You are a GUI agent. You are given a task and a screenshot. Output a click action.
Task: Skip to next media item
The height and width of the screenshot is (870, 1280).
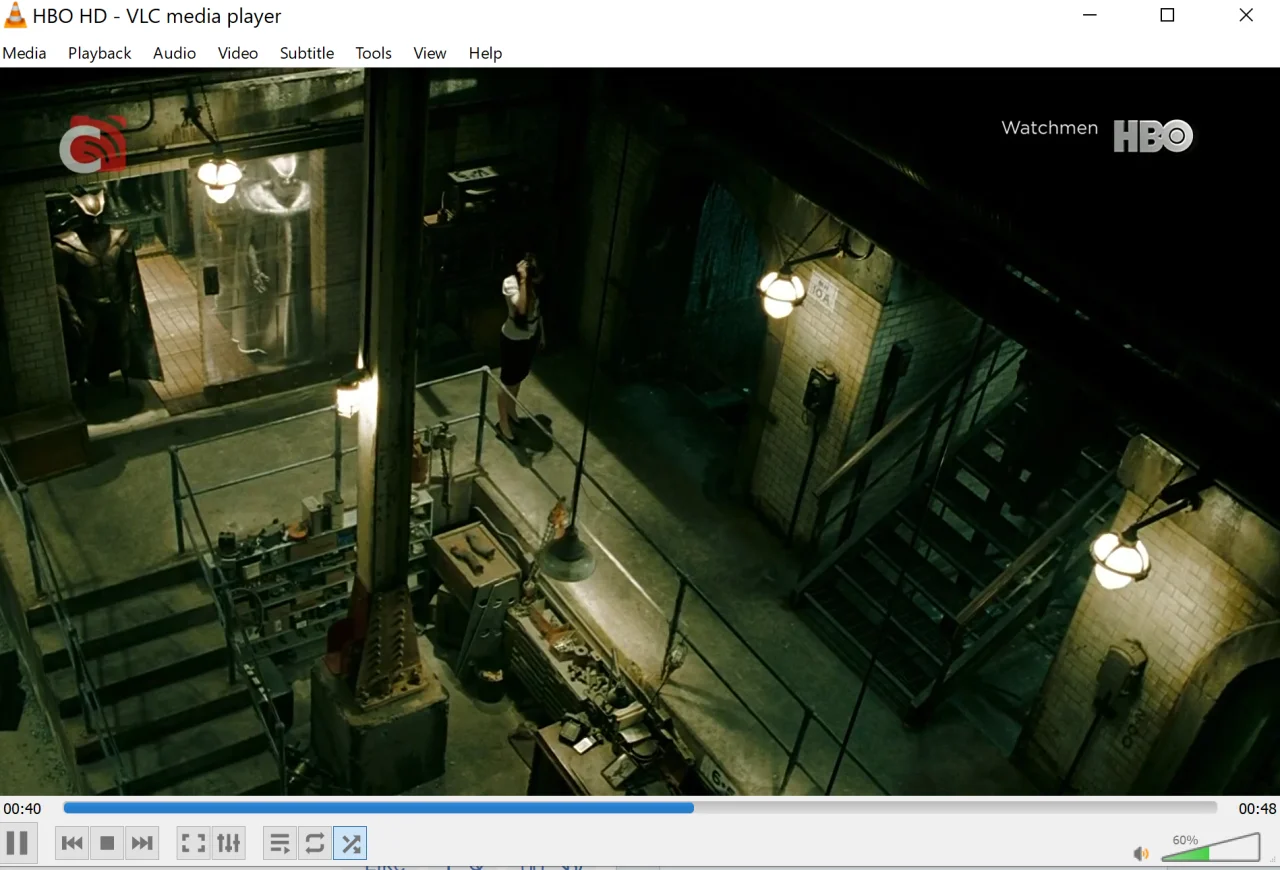142,843
